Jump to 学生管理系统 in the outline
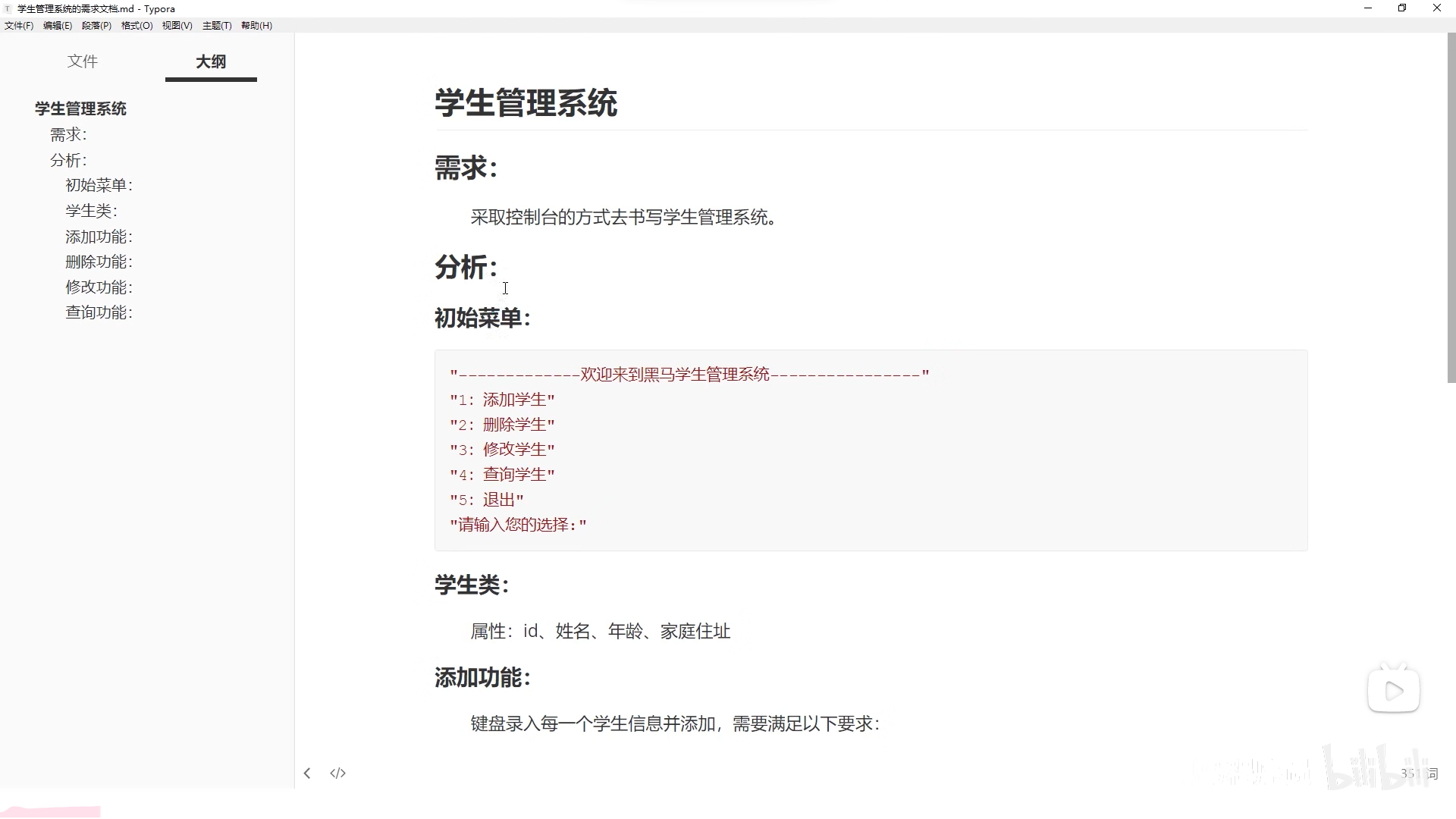1456x819 pixels. (80, 108)
